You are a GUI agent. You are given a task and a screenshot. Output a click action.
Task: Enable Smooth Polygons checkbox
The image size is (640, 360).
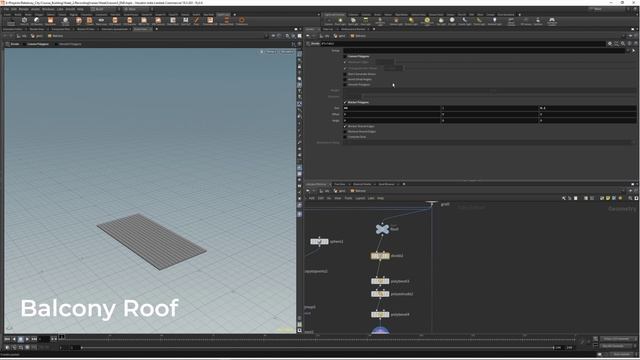coord(345,84)
